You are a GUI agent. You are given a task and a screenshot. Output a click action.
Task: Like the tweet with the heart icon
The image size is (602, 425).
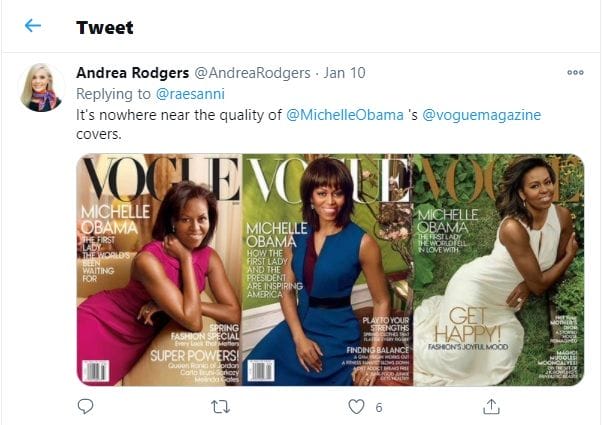356,406
